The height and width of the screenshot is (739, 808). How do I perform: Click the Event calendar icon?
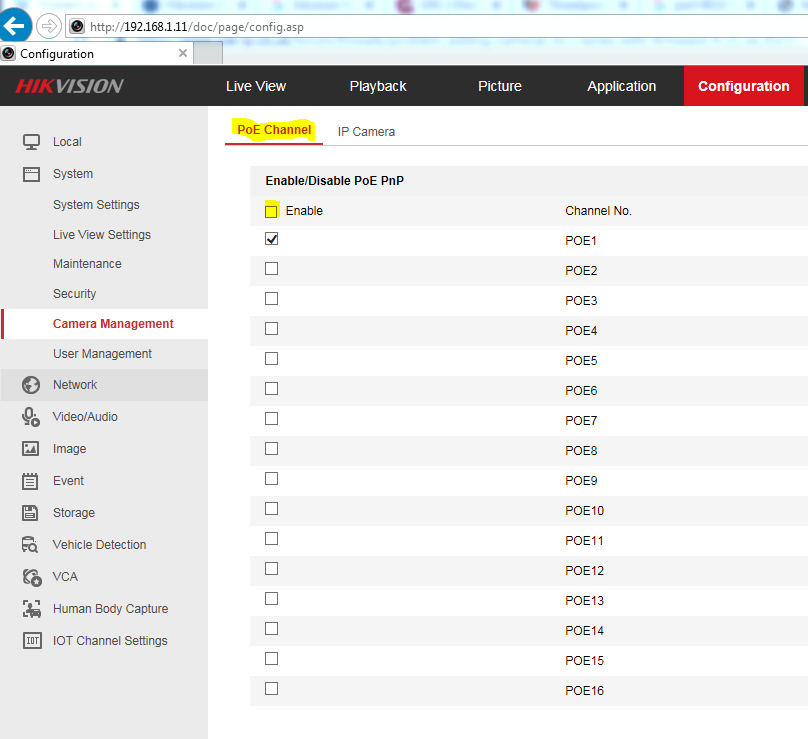coord(31,481)
